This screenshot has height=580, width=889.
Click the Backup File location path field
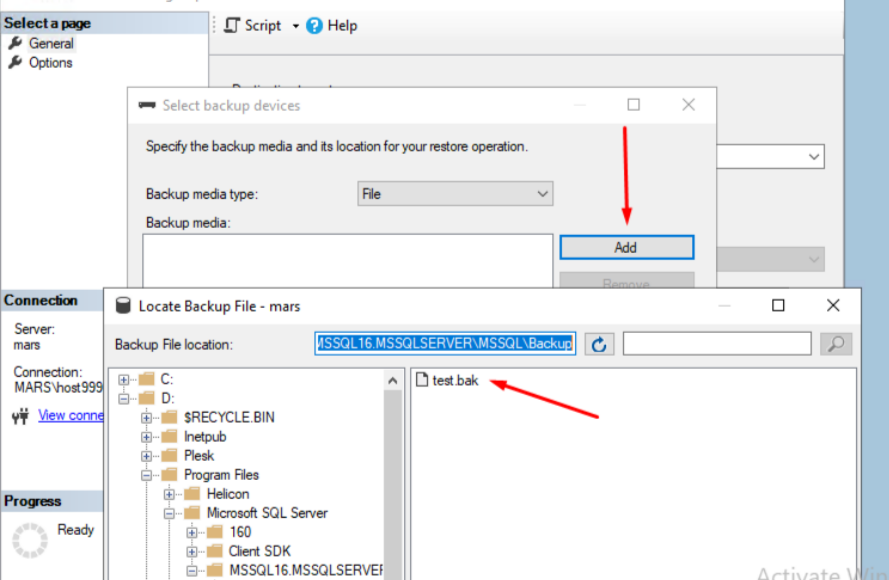445,344
